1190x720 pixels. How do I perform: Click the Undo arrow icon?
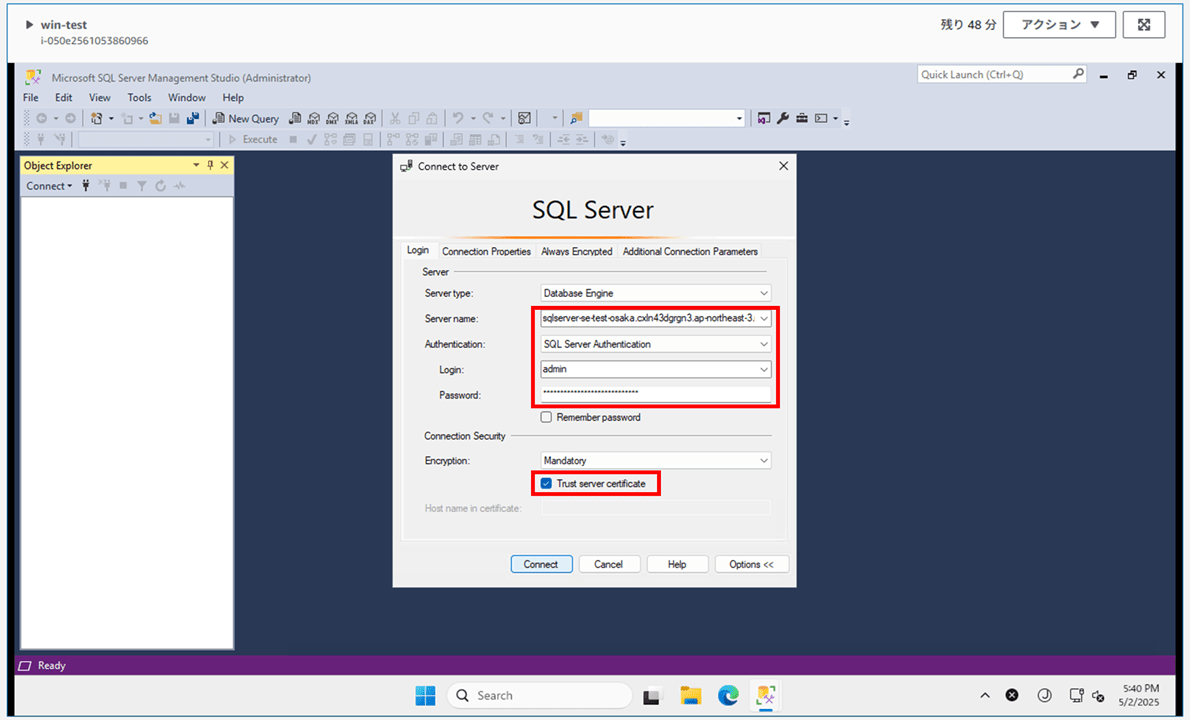[458, 118]
